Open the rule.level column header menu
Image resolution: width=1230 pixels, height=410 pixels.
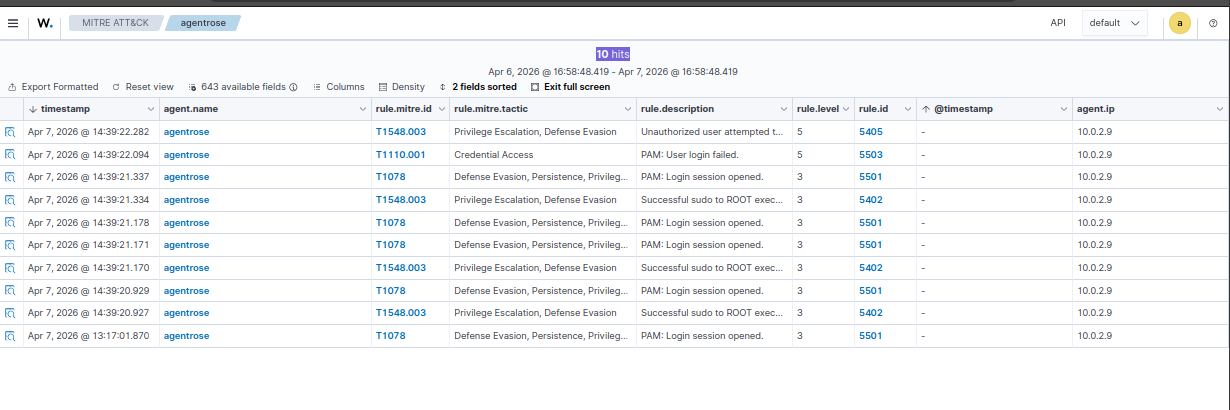[x=847, y=108]
